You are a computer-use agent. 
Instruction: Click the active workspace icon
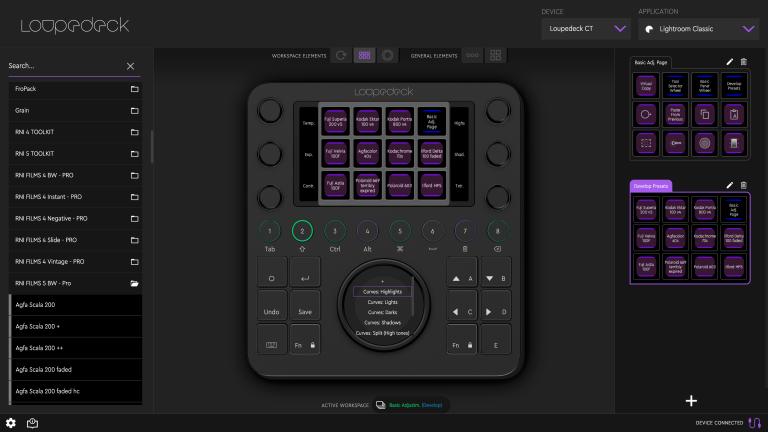click(x=381, y=405)
